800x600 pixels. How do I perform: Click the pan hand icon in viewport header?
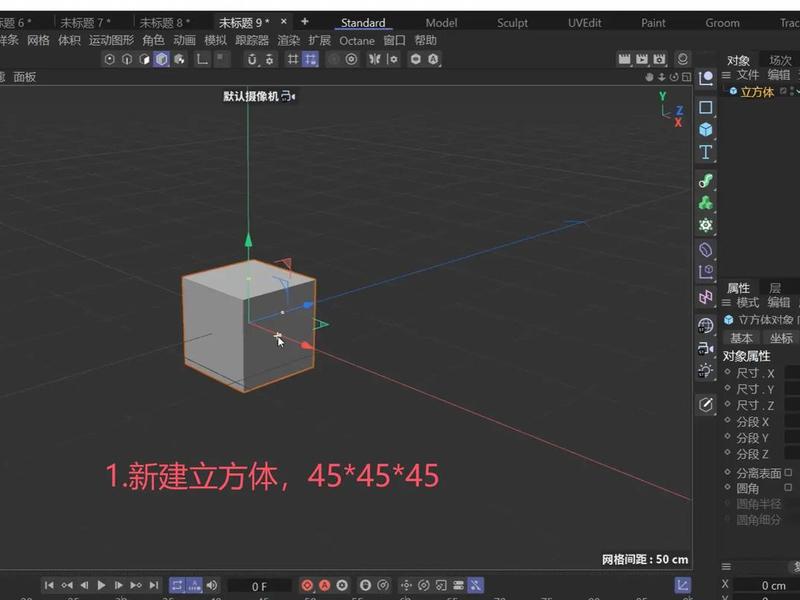click(649, 77)
